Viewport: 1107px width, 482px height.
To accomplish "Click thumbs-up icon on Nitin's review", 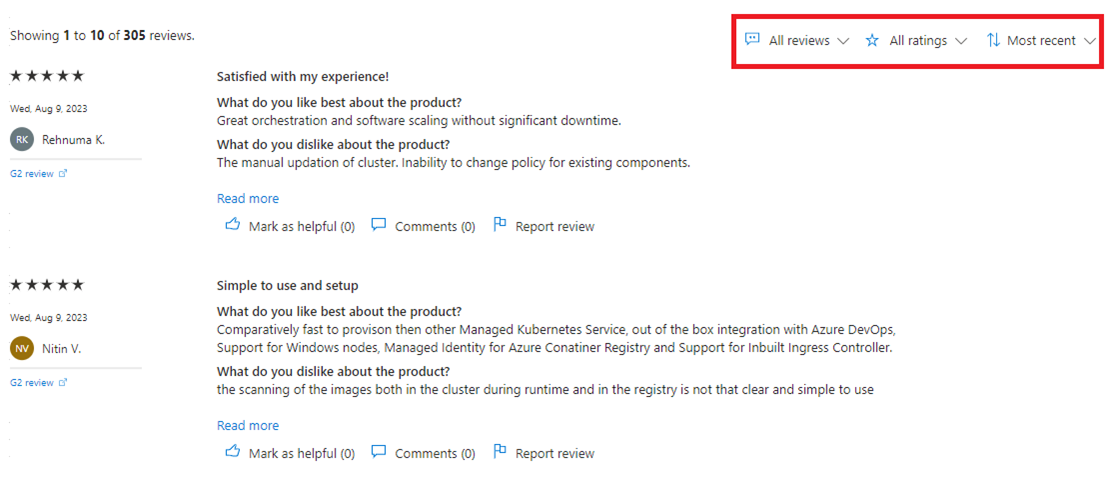I will (233, 452).
